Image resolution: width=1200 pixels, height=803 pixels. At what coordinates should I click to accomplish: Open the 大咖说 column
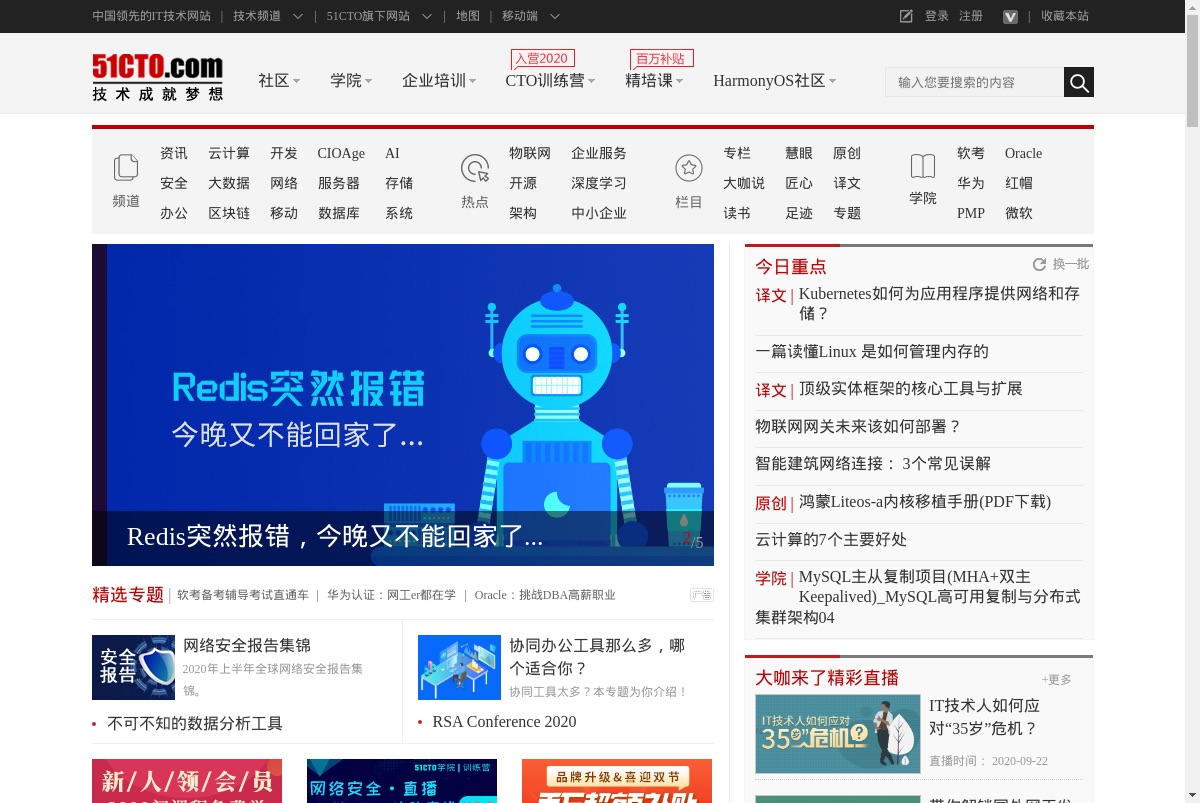pyautogui.click(x=744, y=183)
